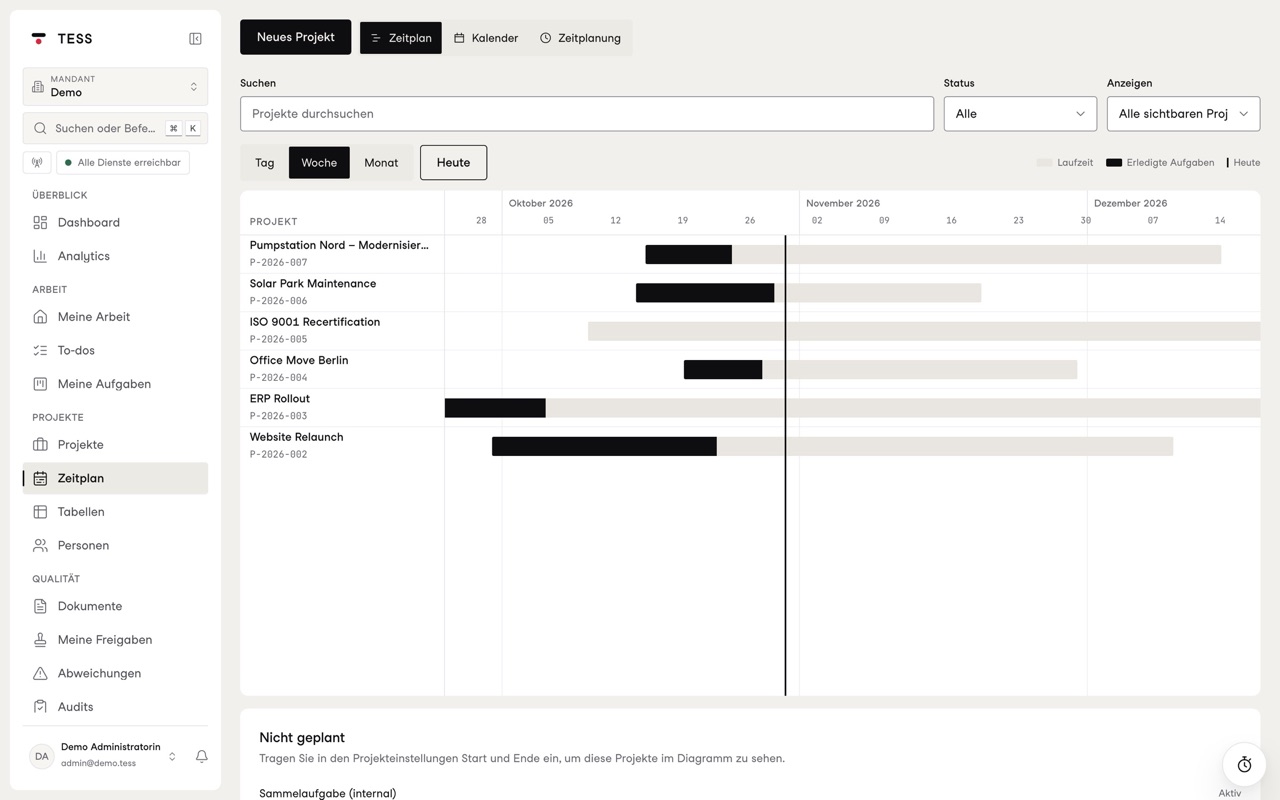Screen dimensions: 1280x800
Task: Open project Pumpstation Nord – Modernisierung
Action: [x=339, y=245]
